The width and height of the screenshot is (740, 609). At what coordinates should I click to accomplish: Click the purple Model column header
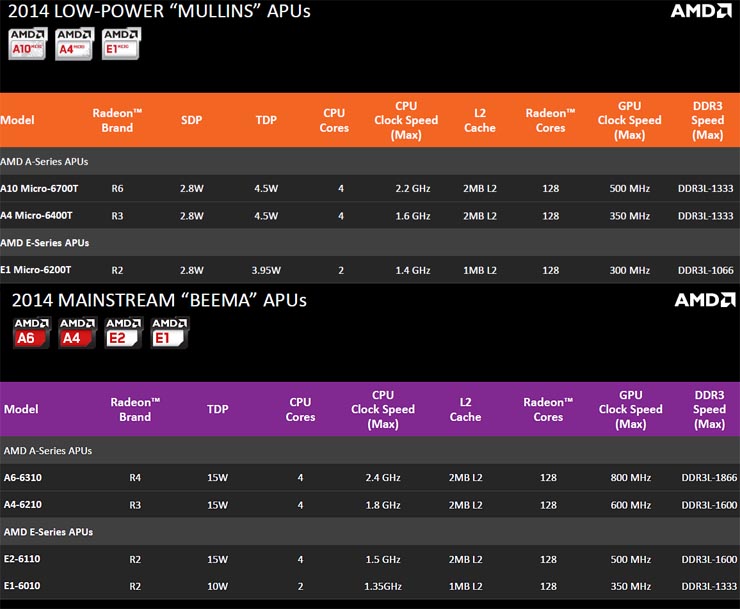coord(21,409)
